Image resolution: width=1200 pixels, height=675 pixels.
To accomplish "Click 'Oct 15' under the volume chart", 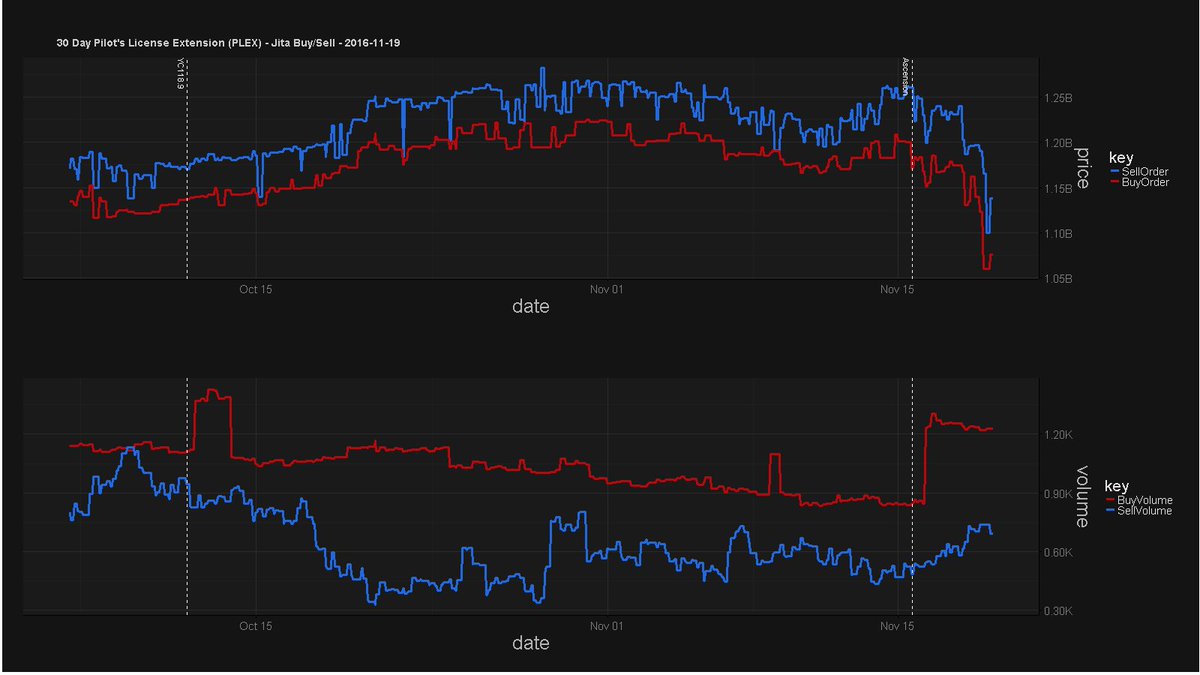I will coord(256,626).
